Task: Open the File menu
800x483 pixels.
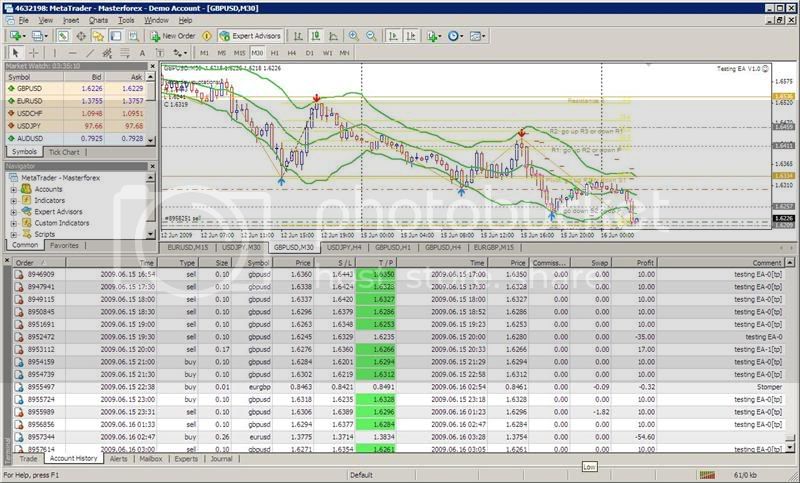Action: pyautogui.click(x=23, y=20)
